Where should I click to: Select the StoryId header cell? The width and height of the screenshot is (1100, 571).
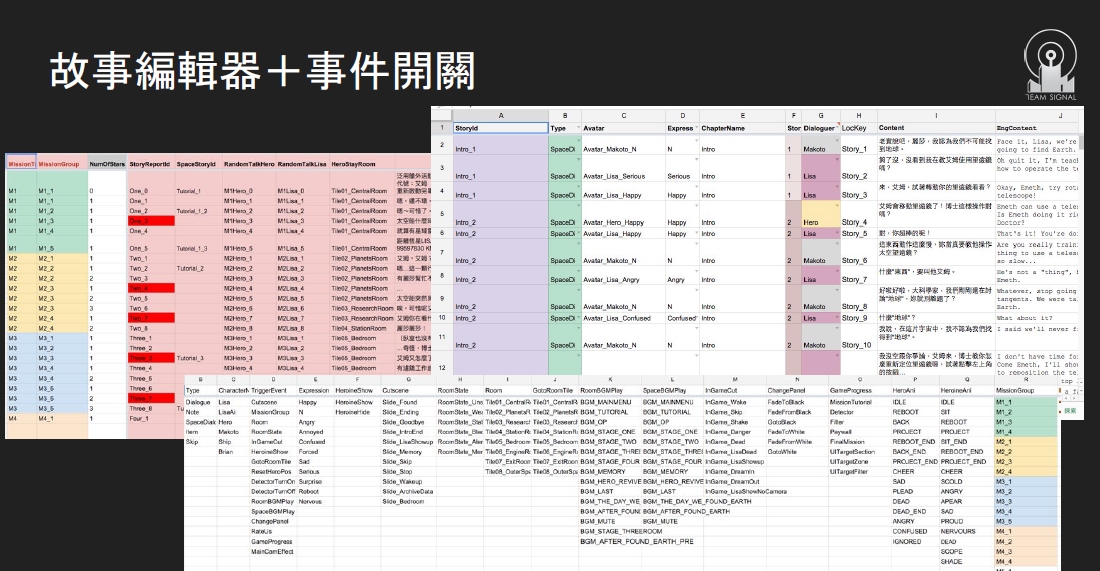[x=500, y=128]
